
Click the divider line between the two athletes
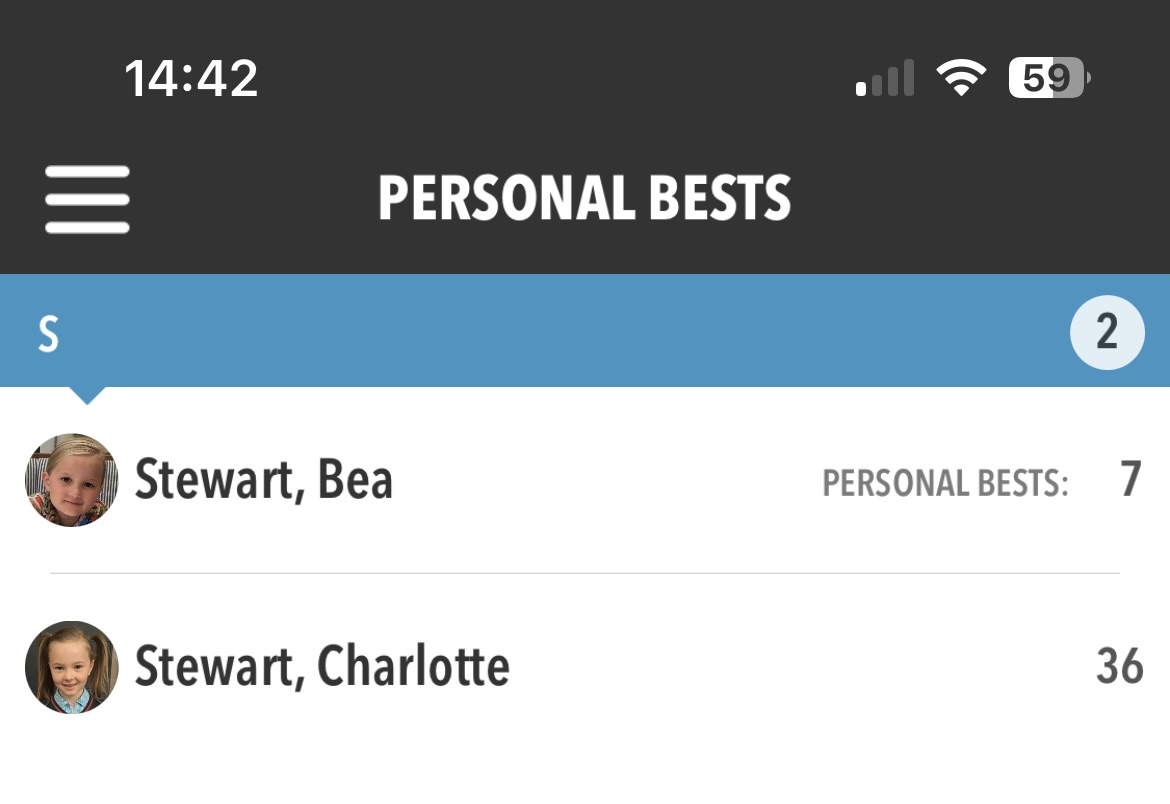click(x=585, y=573)
